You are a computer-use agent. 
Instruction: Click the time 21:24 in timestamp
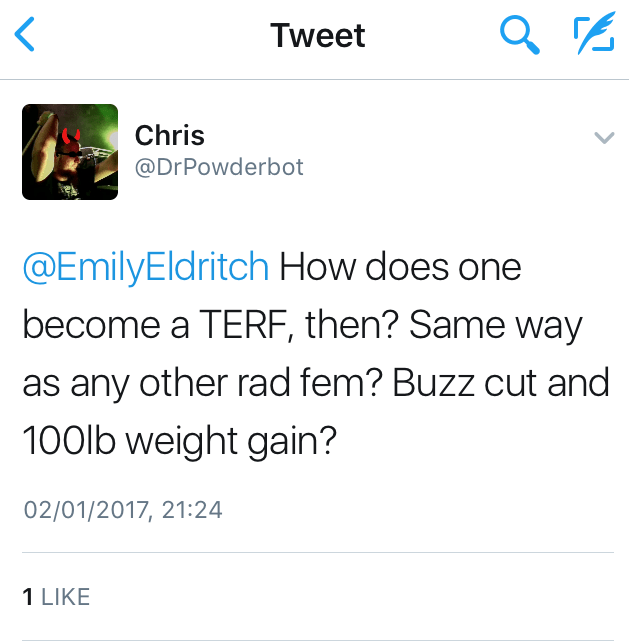tap(192, 510)
